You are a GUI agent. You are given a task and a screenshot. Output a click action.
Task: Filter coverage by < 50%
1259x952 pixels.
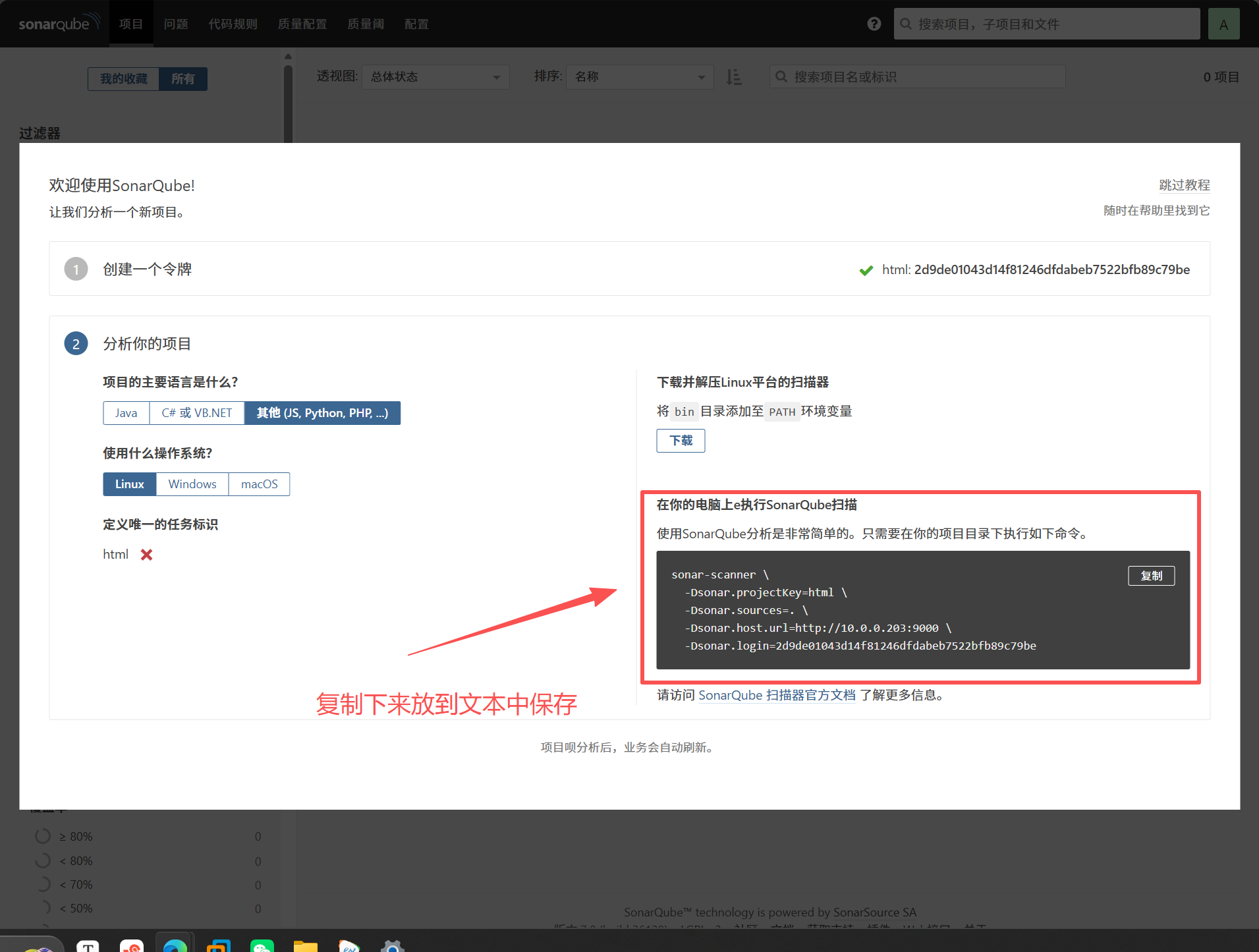click(x=148, y=909)
